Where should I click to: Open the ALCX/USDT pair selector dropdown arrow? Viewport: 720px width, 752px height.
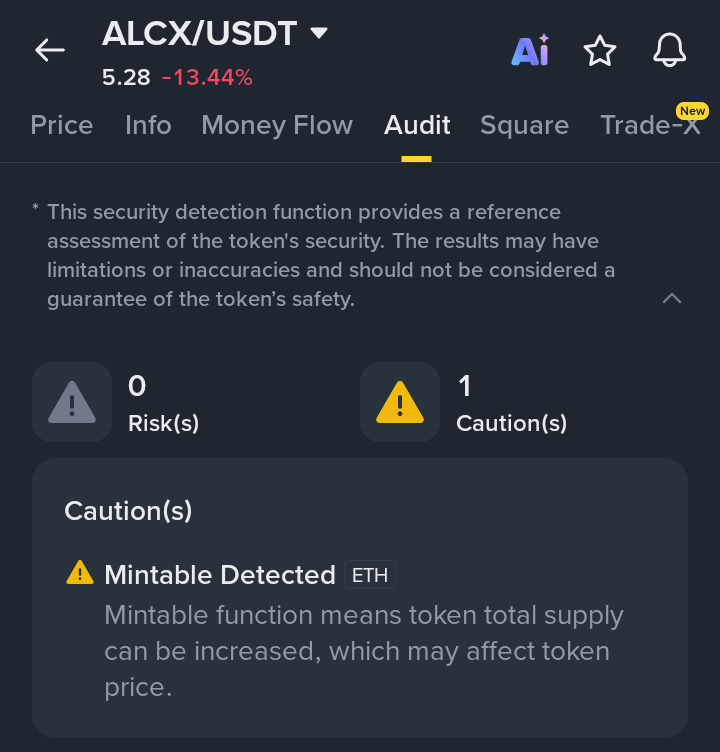(x=319, y=33)
